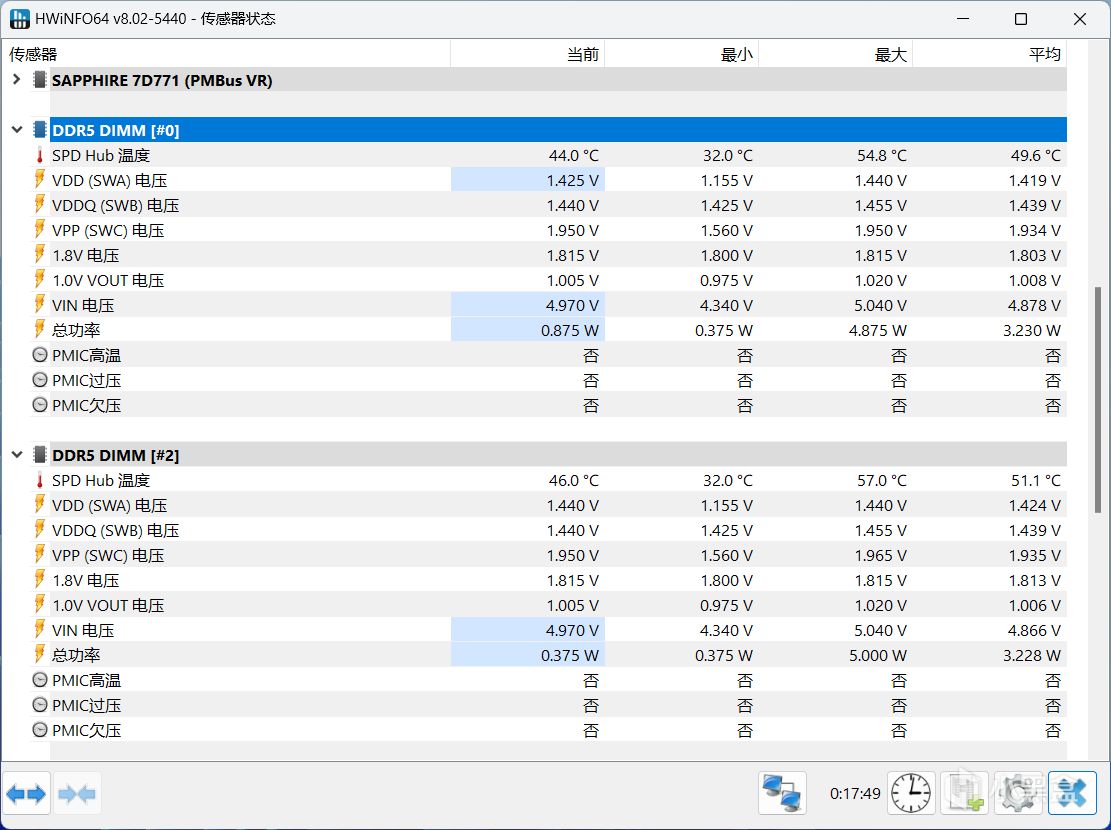Click DIMM #0 VPP (SWC) lightning icon
The height and width of the screenshot is (830, 1111).
(x=40, y=229)
